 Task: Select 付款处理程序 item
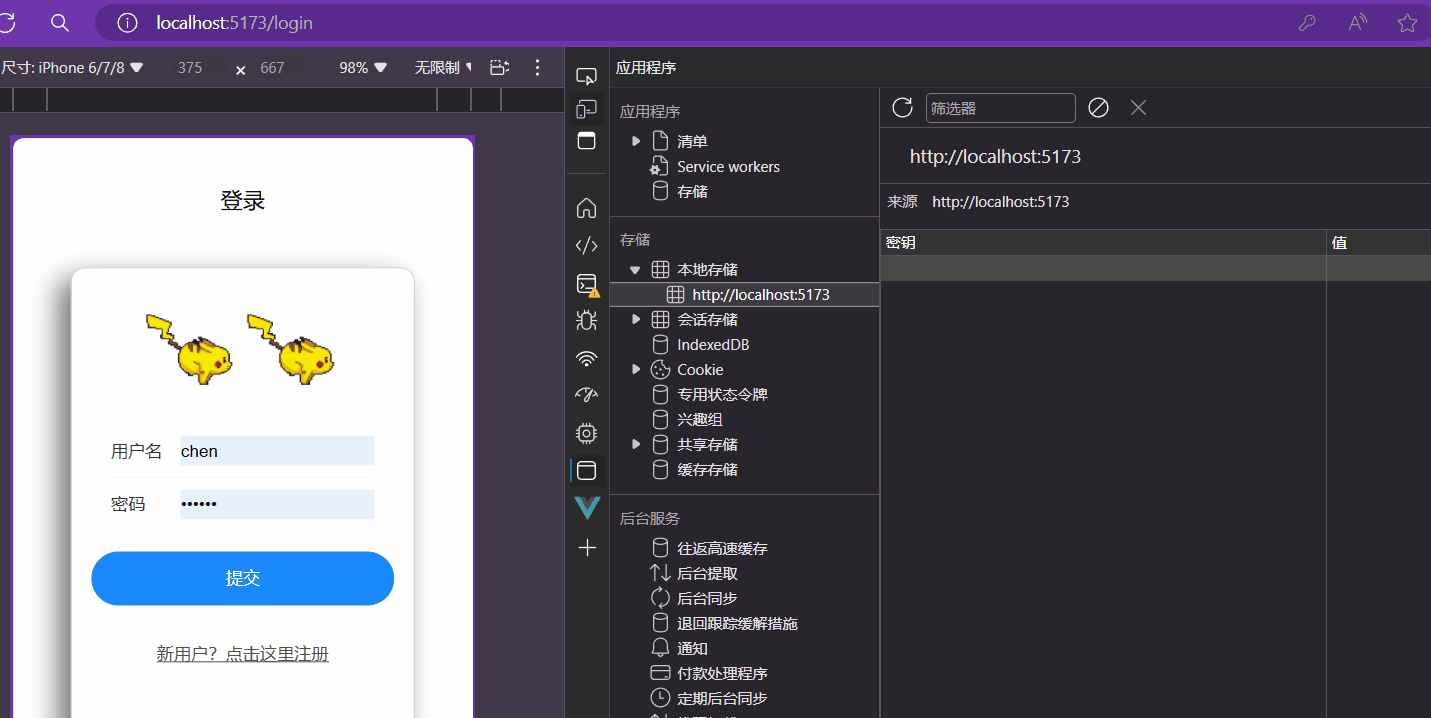722,674
